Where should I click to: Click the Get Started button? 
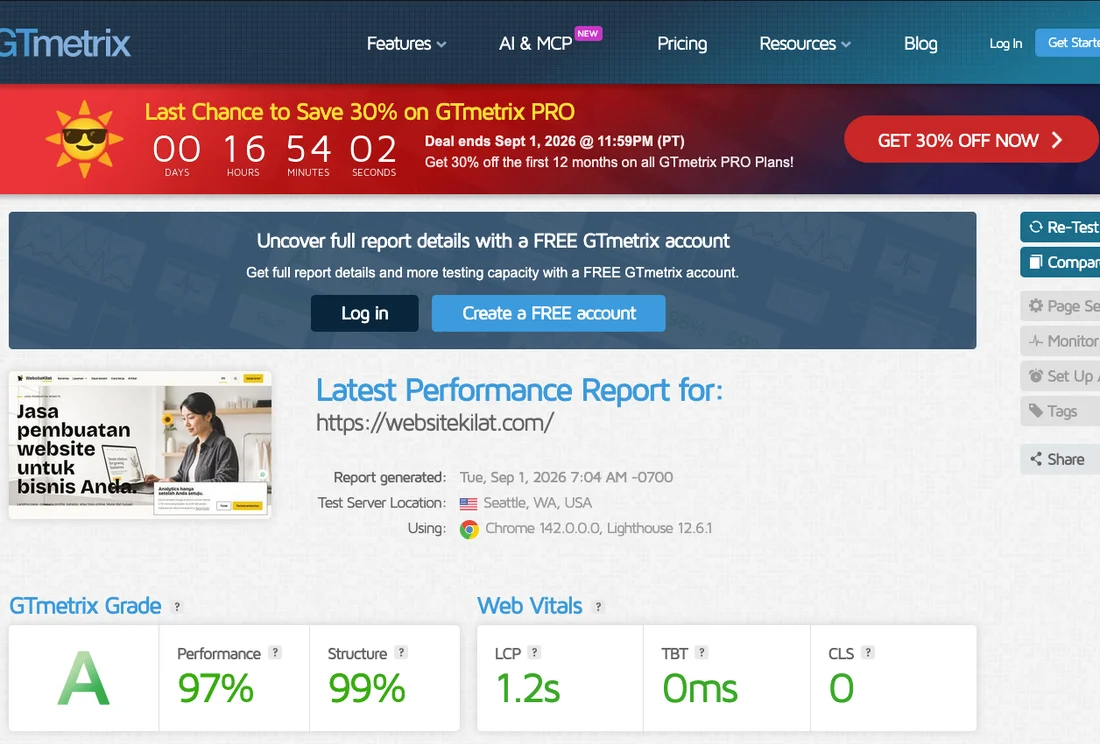coord(1068,43)
